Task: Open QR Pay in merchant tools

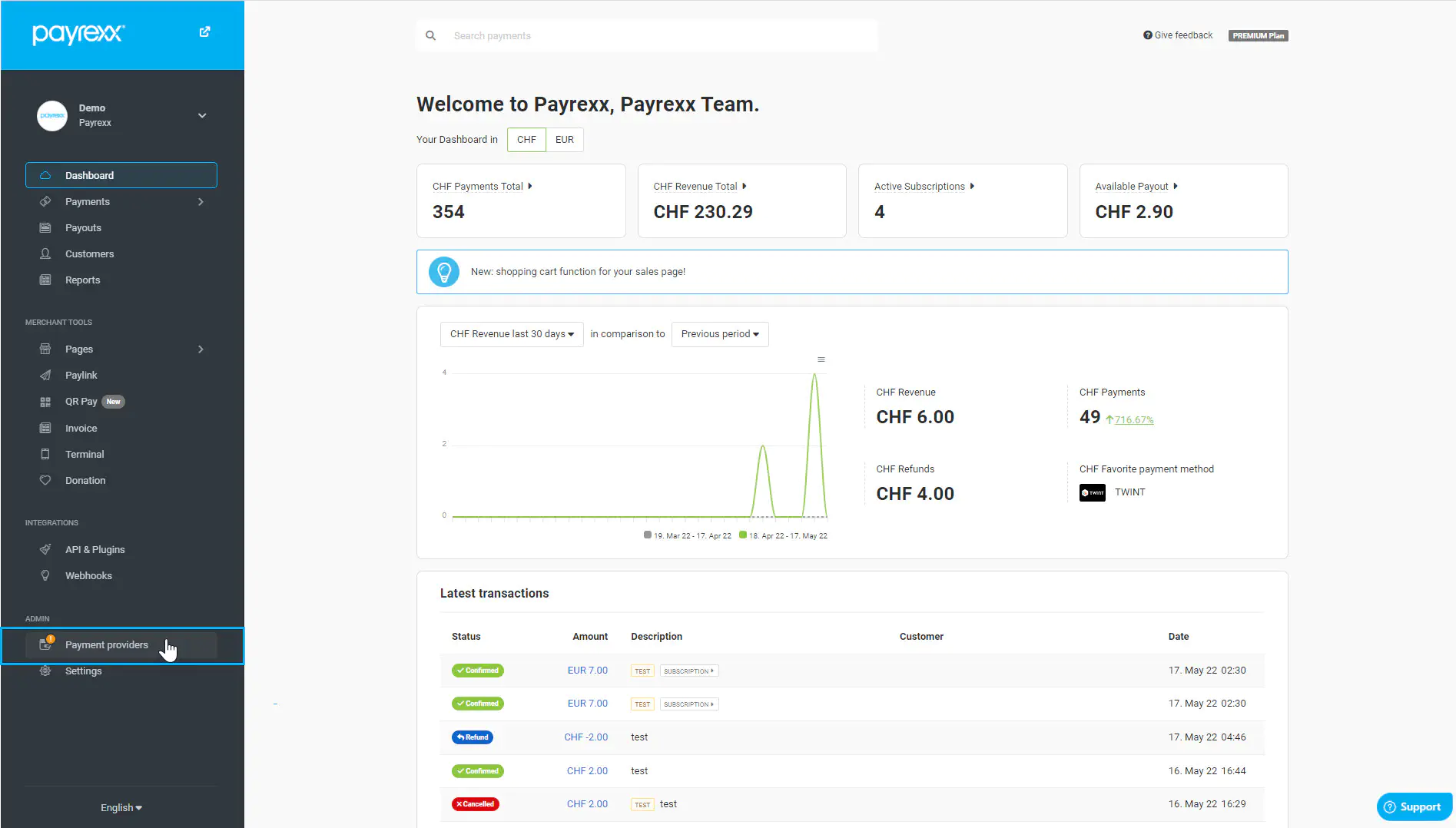Action: 81,402
